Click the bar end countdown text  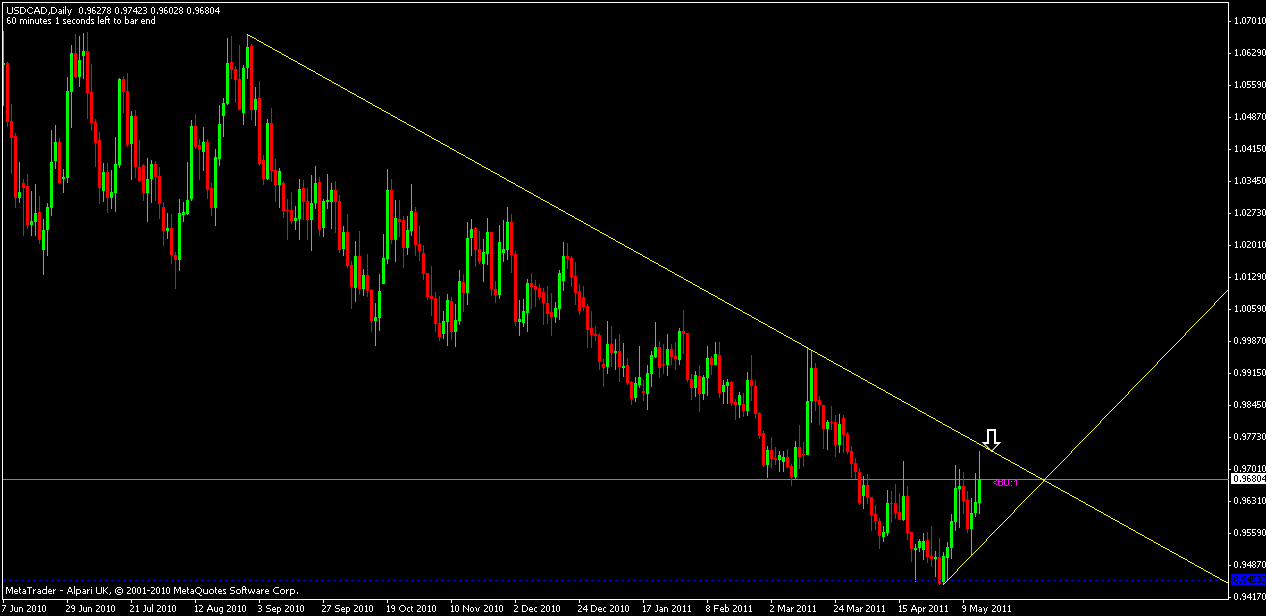tap(80, 20)
